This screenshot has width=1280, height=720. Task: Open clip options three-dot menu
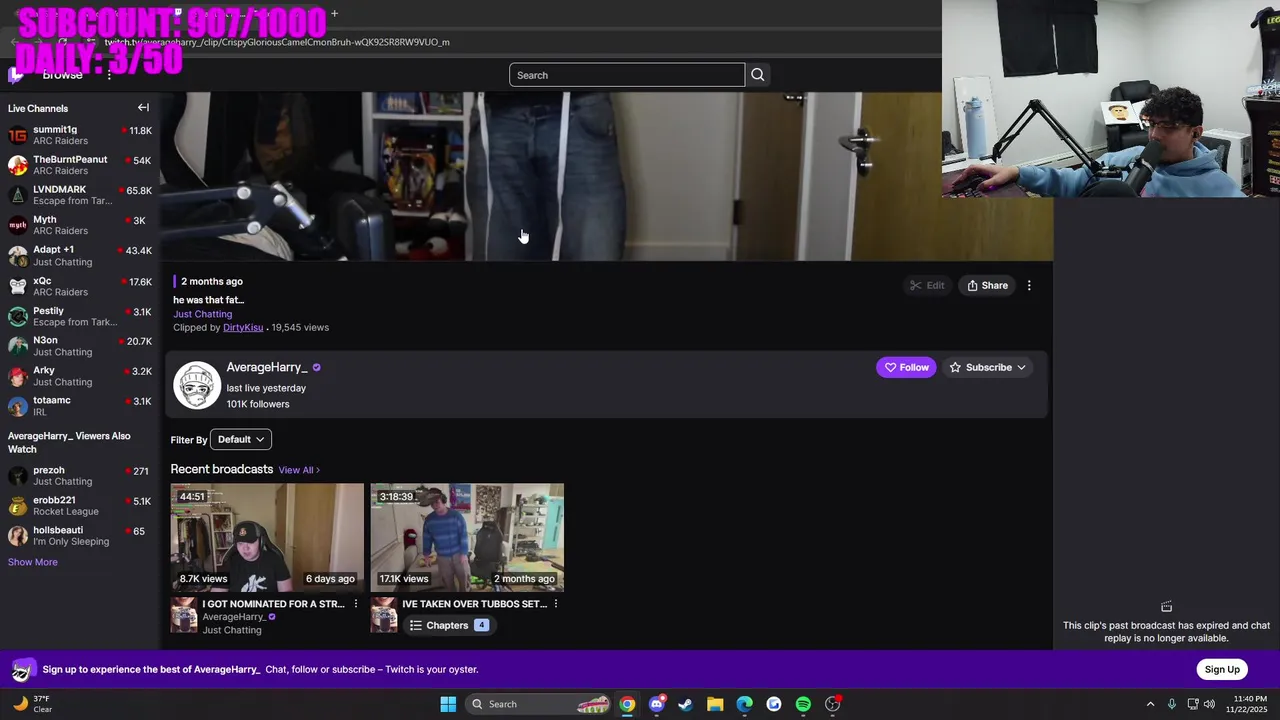pyautogui.click(x=1029, y=286)
